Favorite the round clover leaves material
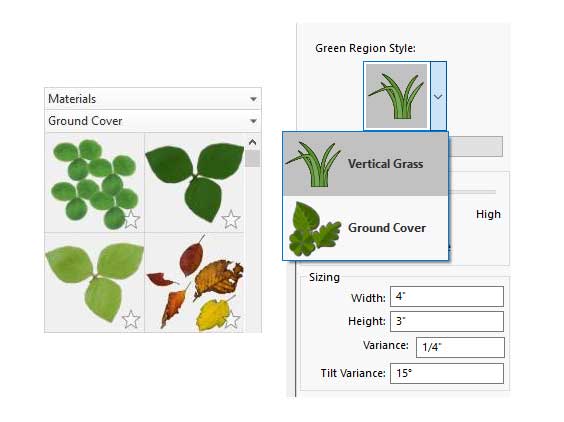 [x=131, y=219]
